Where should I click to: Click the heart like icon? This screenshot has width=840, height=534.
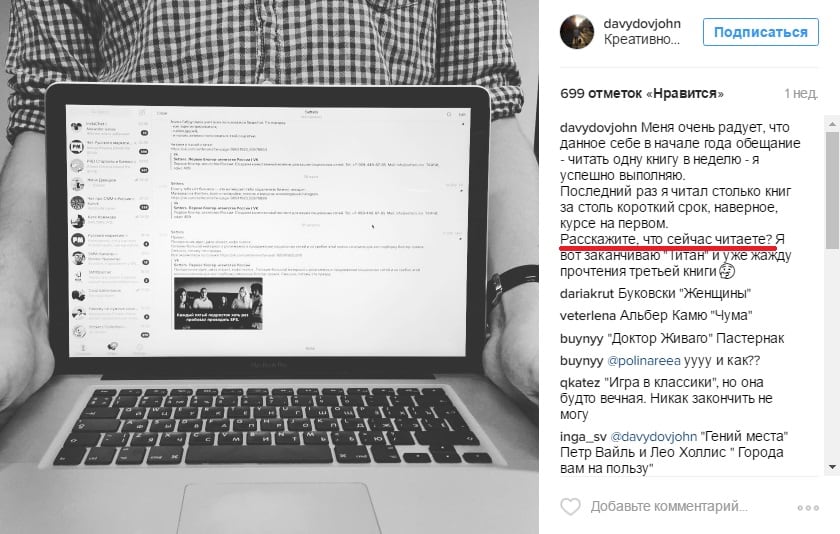[x=570, y=506]
